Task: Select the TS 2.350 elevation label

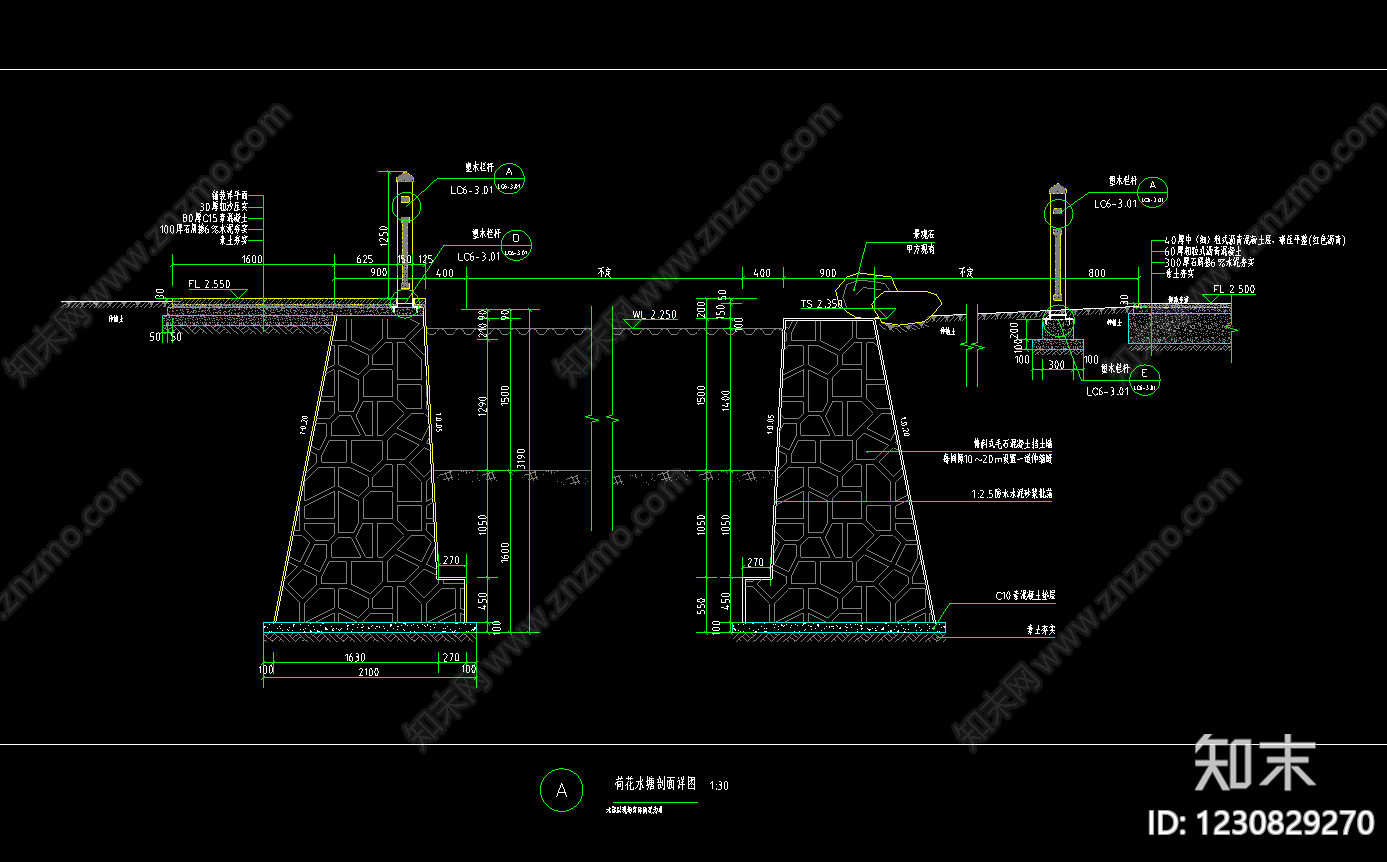Action: 822,303
